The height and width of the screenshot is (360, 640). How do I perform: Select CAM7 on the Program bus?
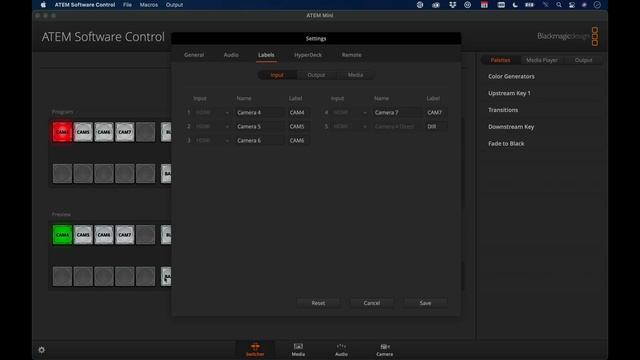click(124, 132)
